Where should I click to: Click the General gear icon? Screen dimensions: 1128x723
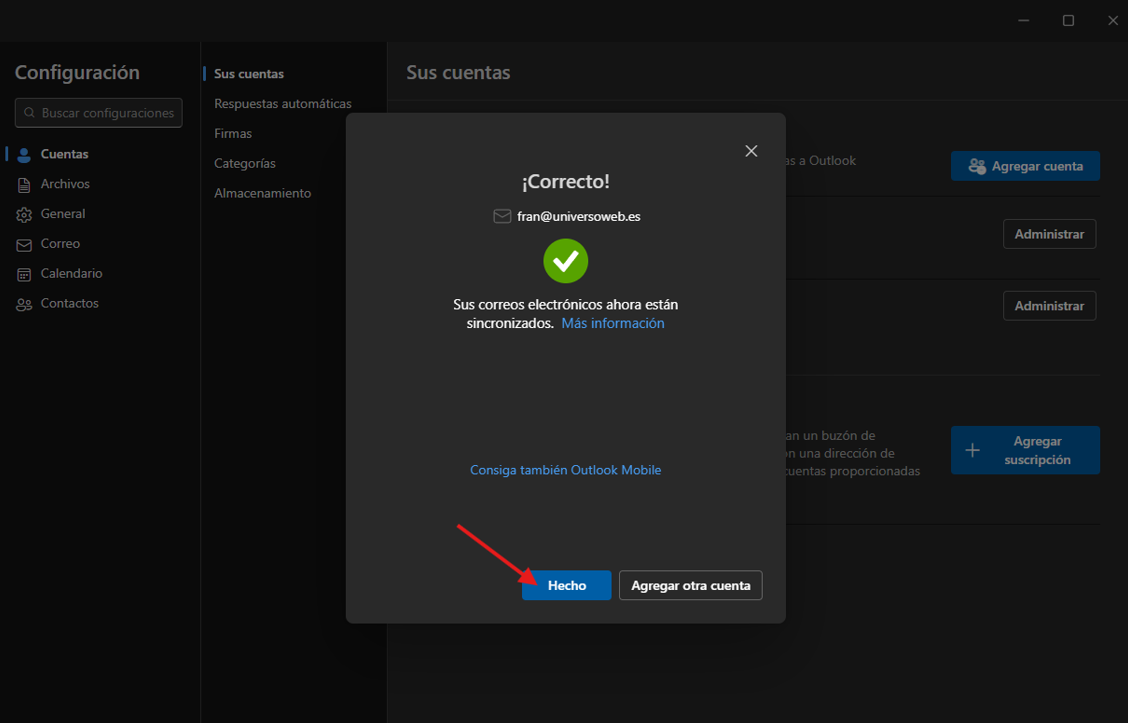click(x=24, y=215)
